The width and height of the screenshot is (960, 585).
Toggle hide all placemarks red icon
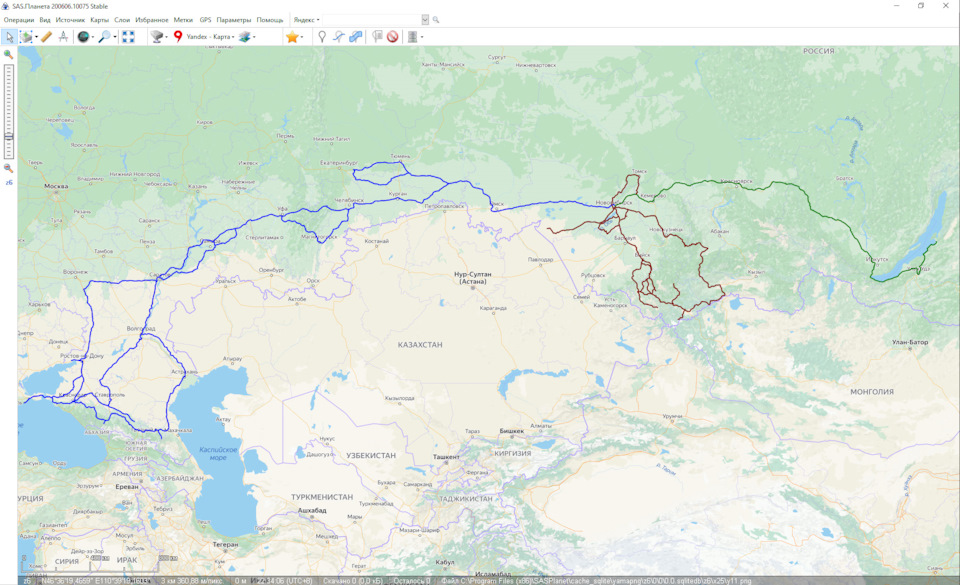click(393, 37)
